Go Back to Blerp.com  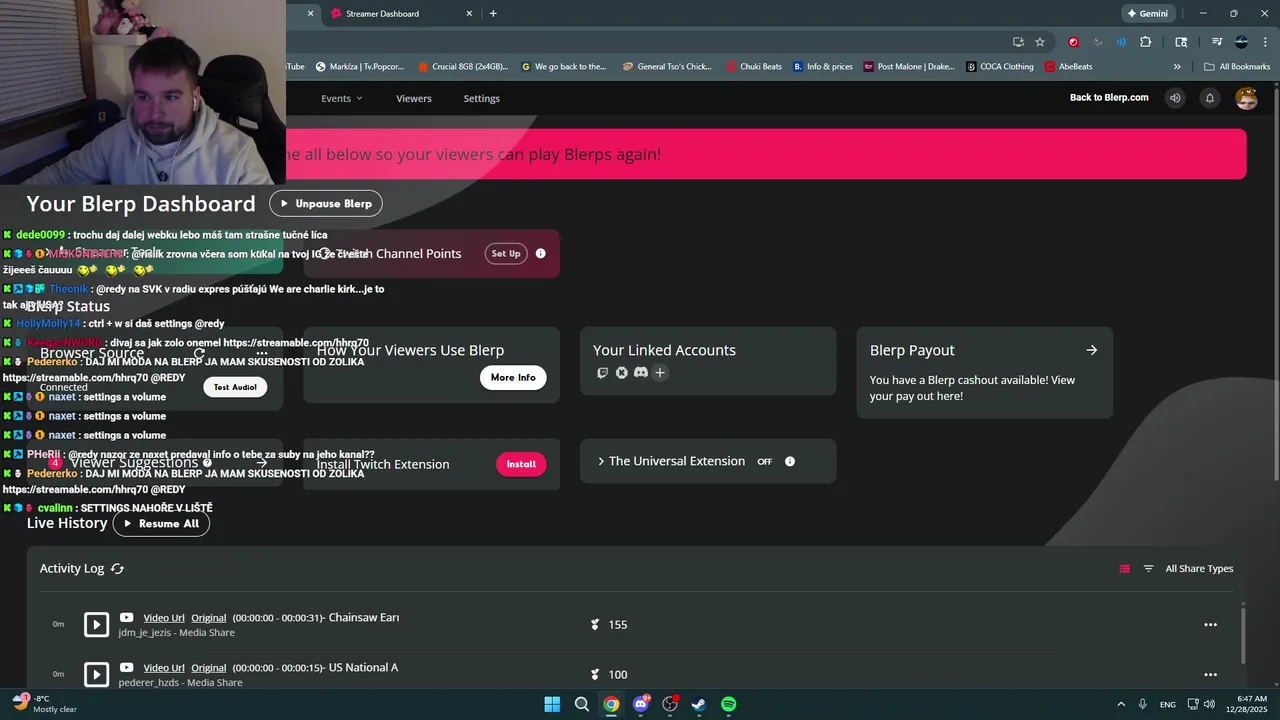pos(1109,98)
